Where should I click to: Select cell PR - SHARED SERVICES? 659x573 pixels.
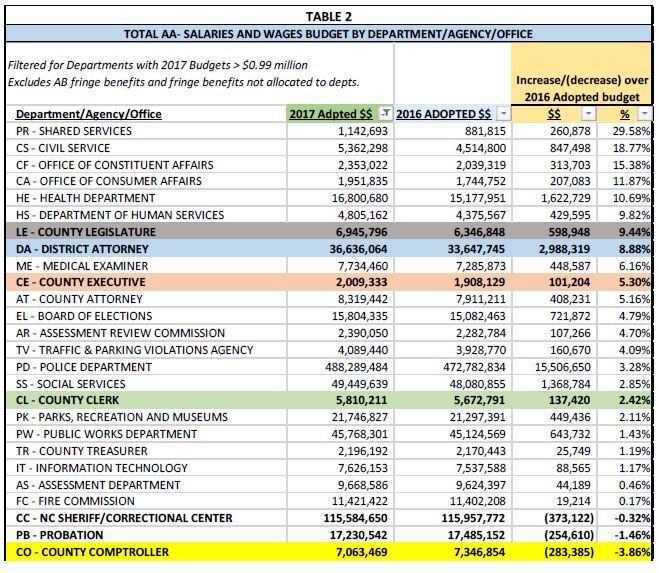(x=147, y=131)
